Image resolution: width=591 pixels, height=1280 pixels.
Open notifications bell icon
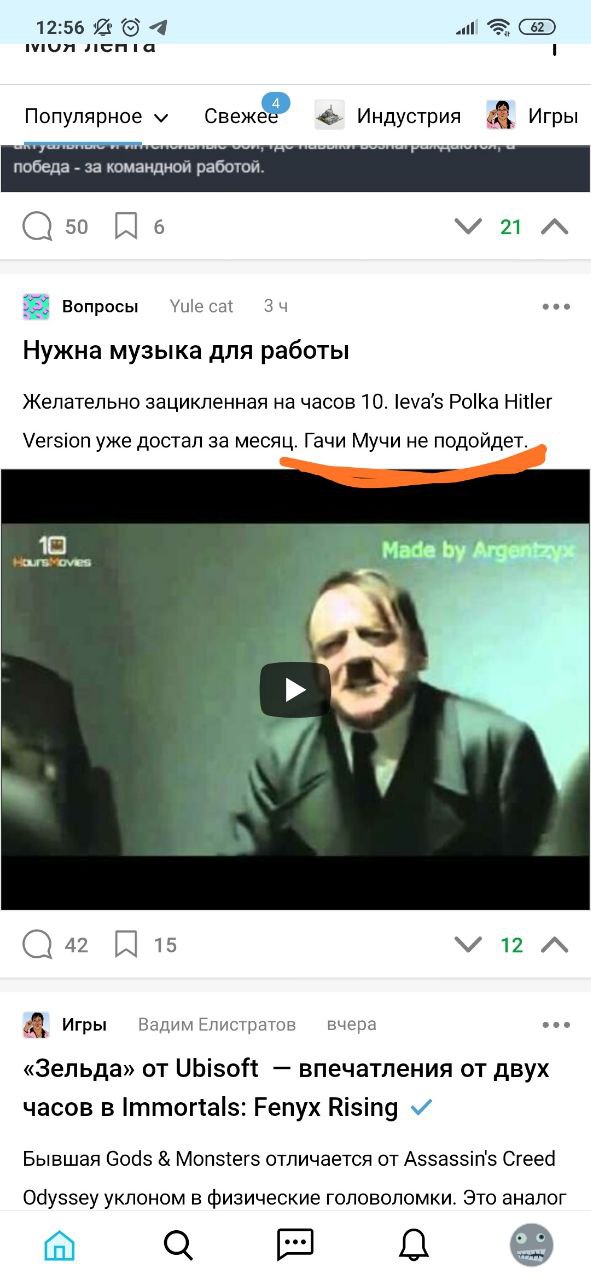[x=413, y=1245]
